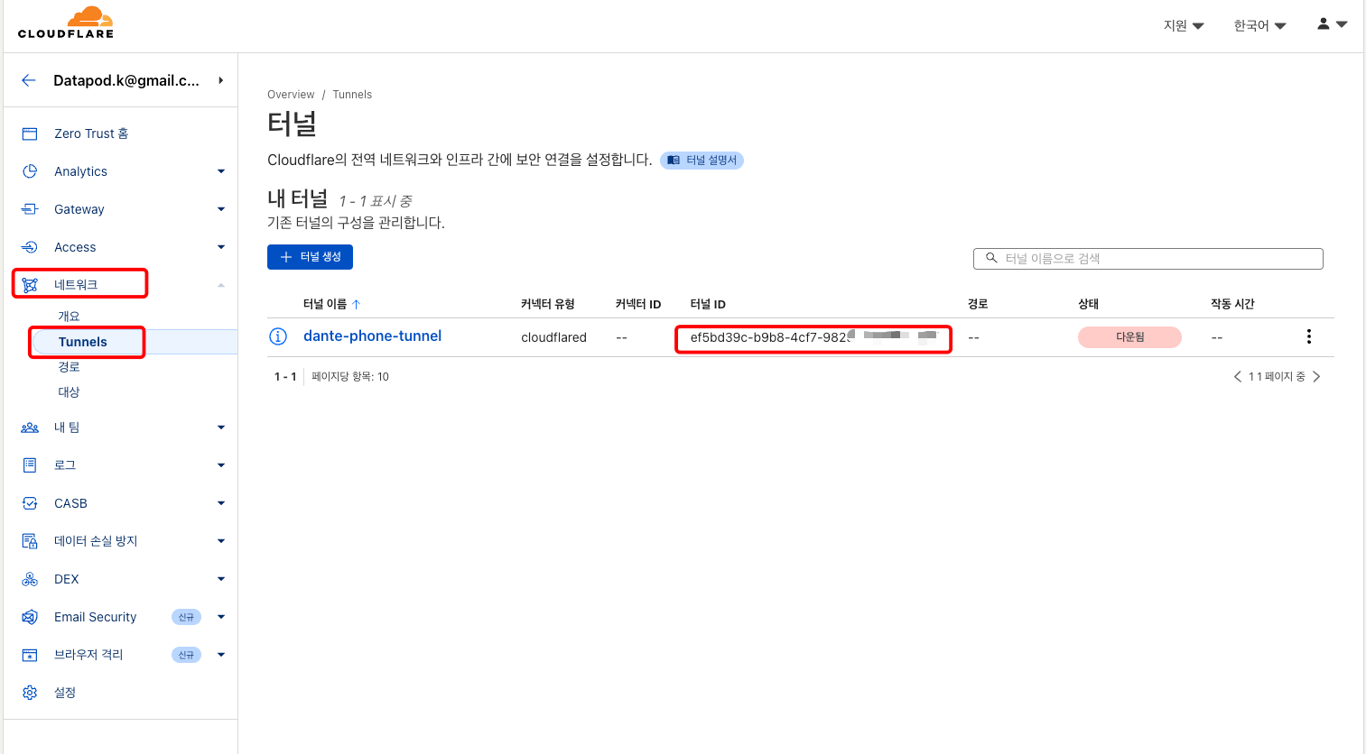1366x754 pixels.
Task: Expand the 브라우저 격리 menu arrow
Action: coord(221,656)
